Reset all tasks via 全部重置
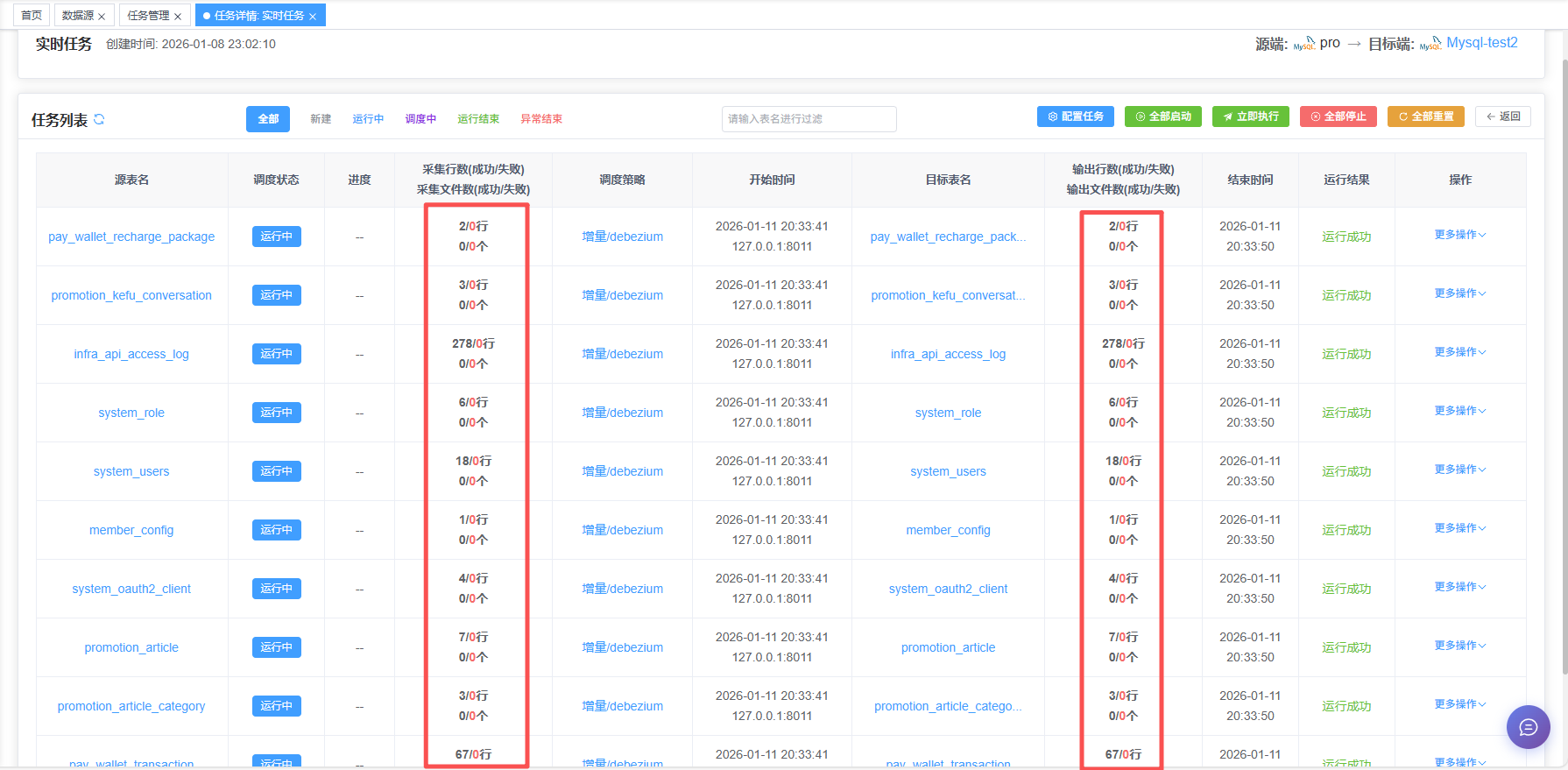 click(x=1425, y=117)
